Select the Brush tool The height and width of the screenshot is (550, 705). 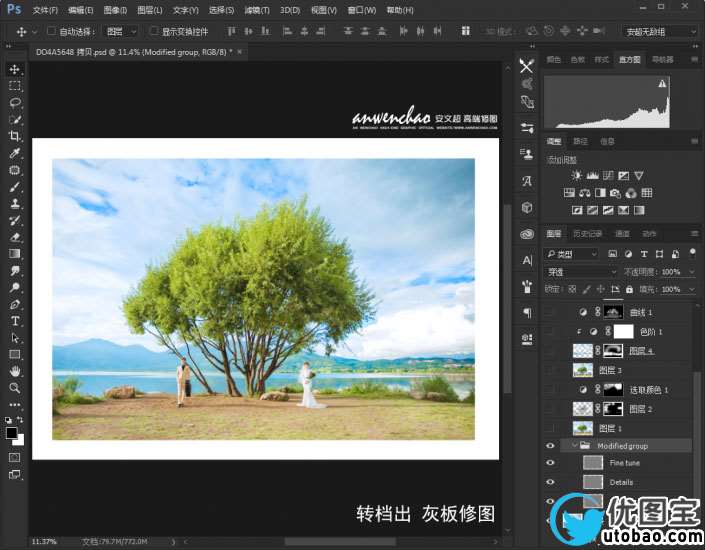pyautogui.click(x=14, y=187)
